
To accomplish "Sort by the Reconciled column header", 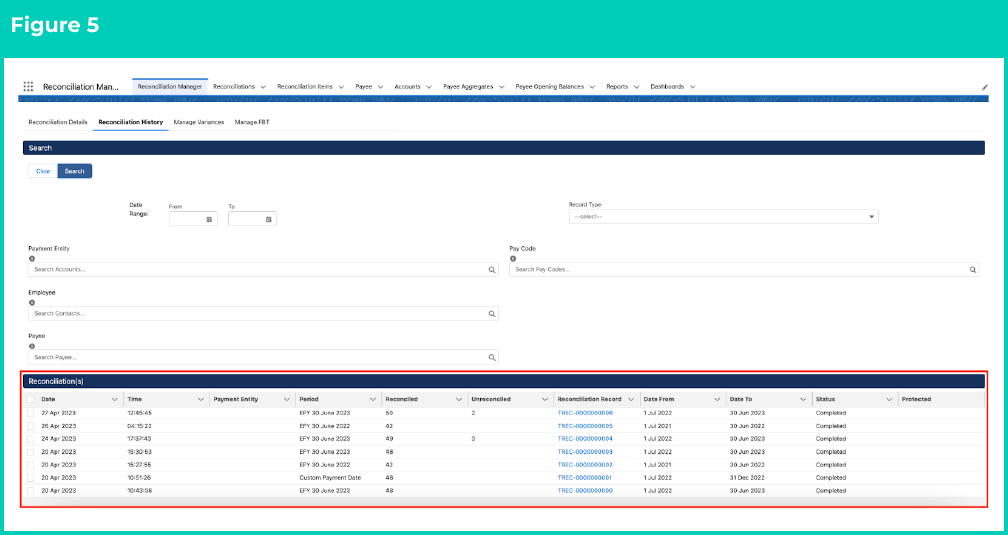I will [402, 399].
